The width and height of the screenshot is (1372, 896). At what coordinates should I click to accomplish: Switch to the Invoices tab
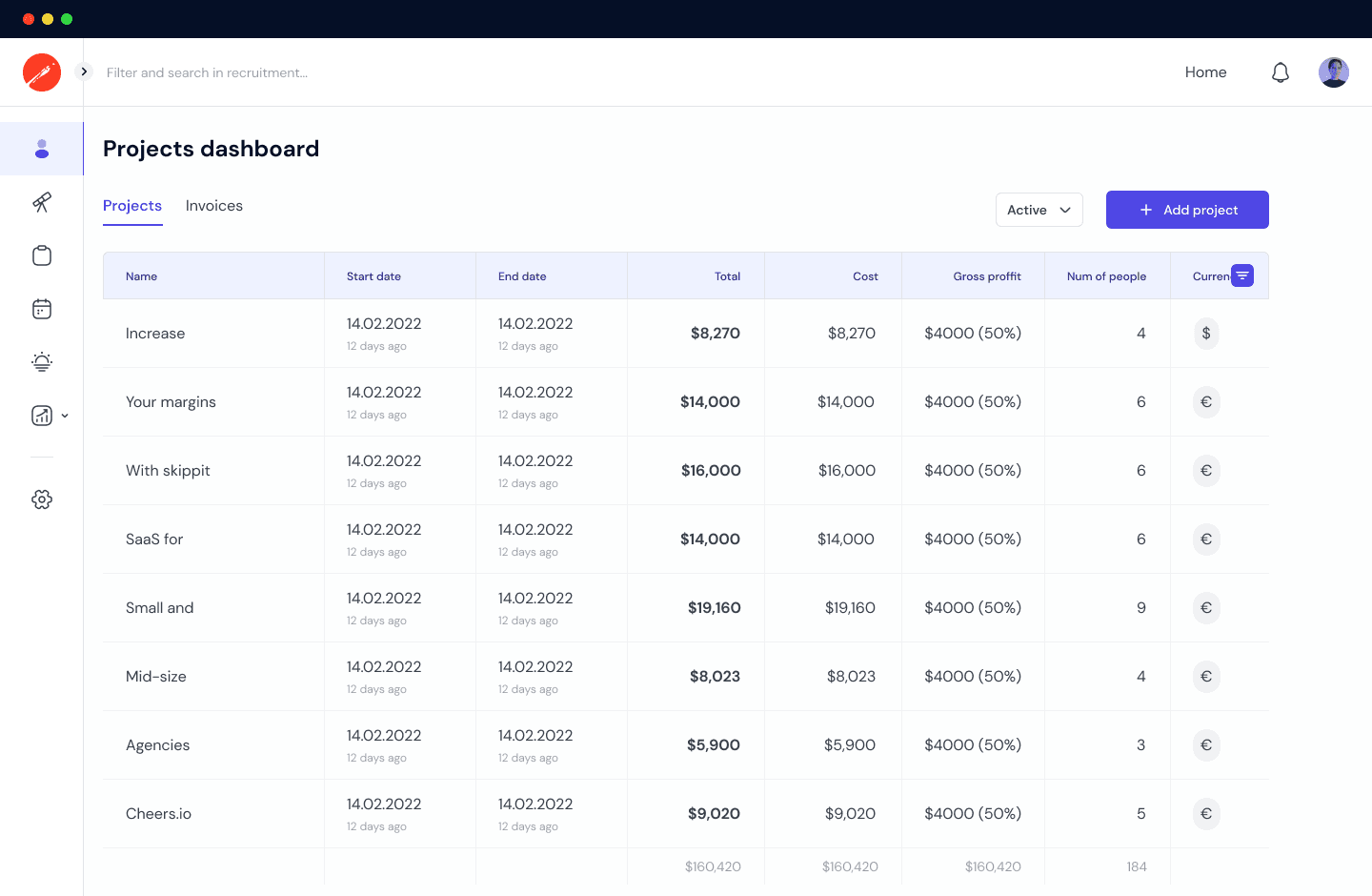click(x=213, y=205)
